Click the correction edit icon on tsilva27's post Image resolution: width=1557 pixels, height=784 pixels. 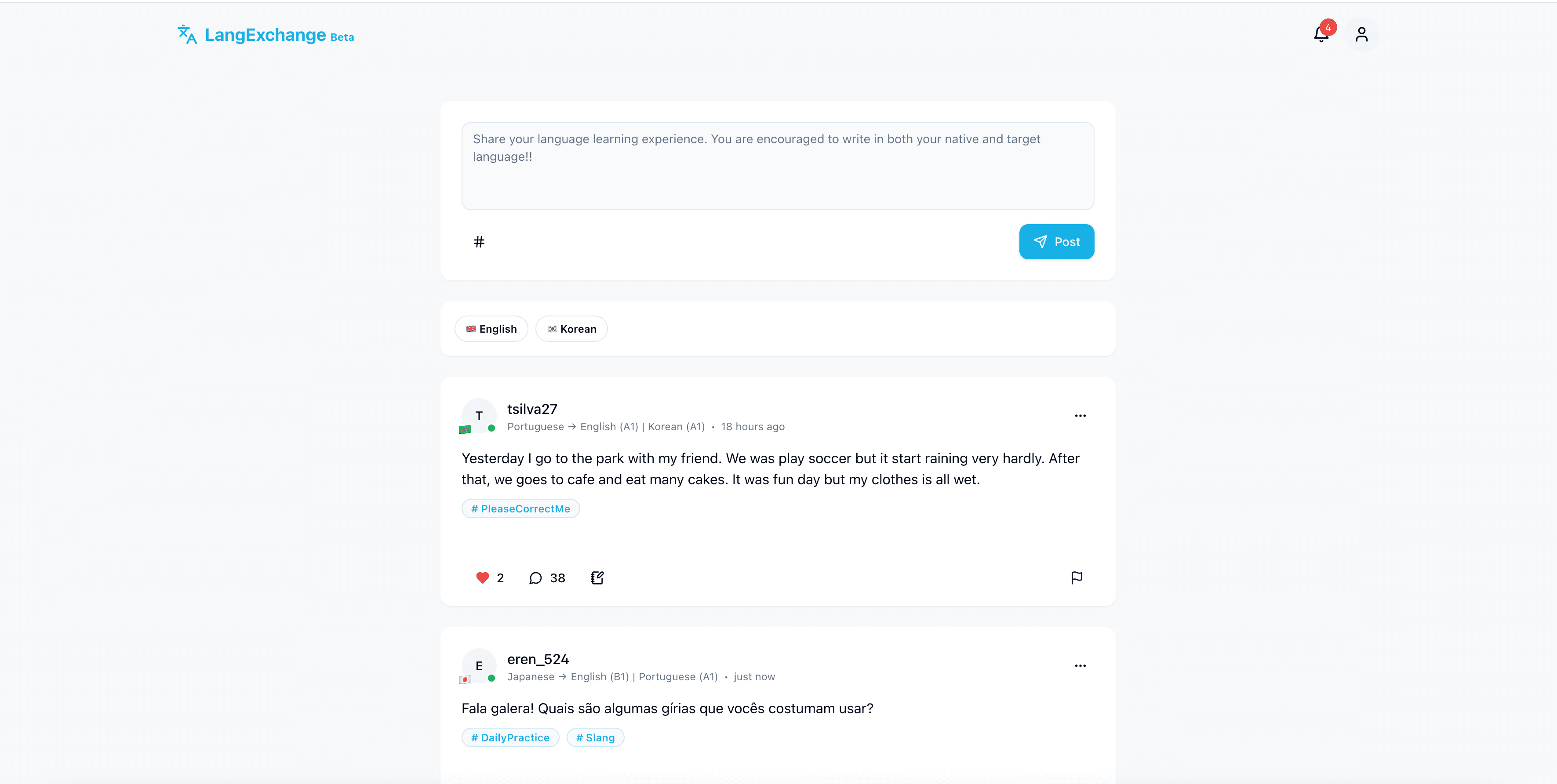(597, 578)
